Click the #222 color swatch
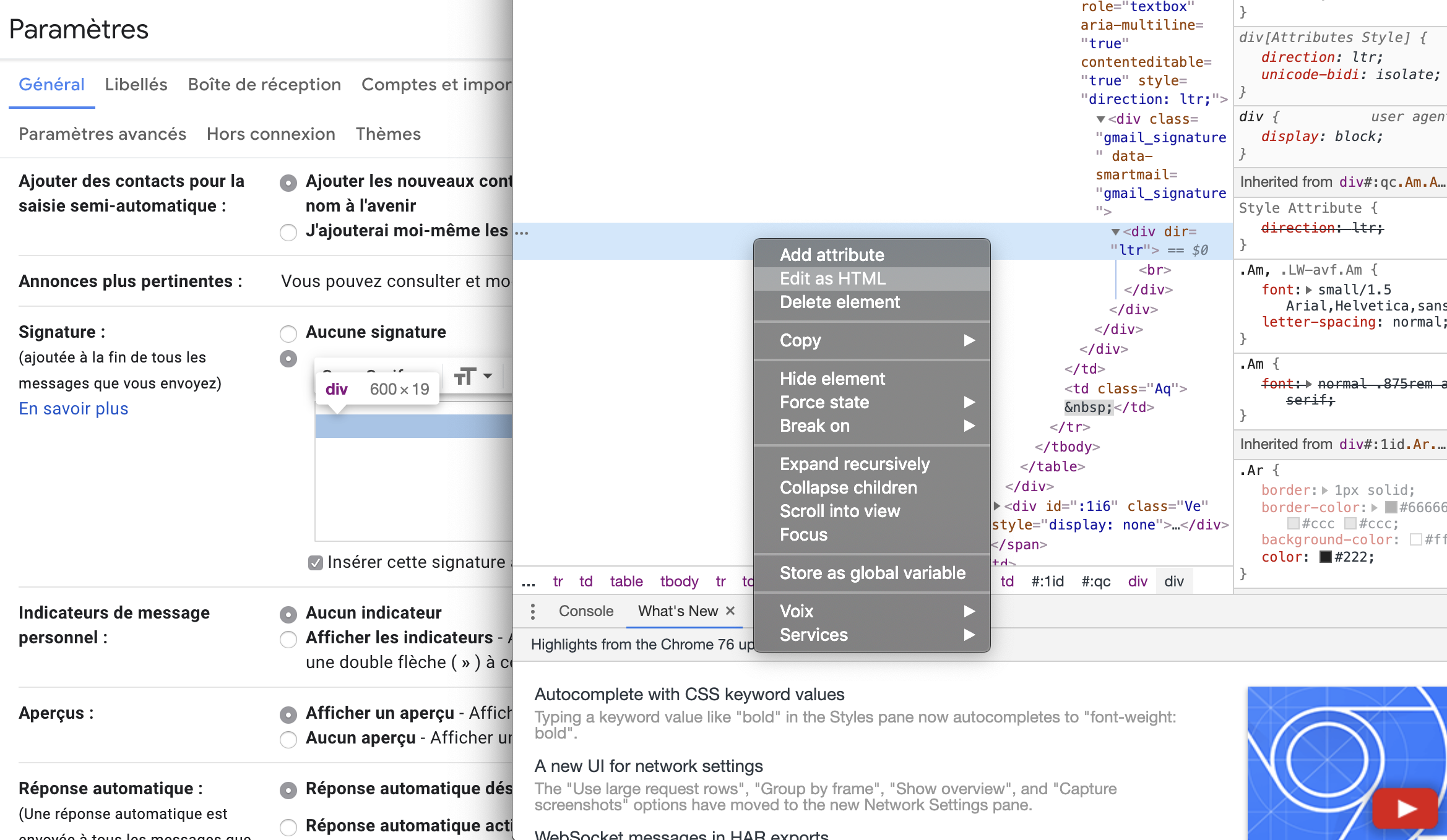 coord(1325,557)
